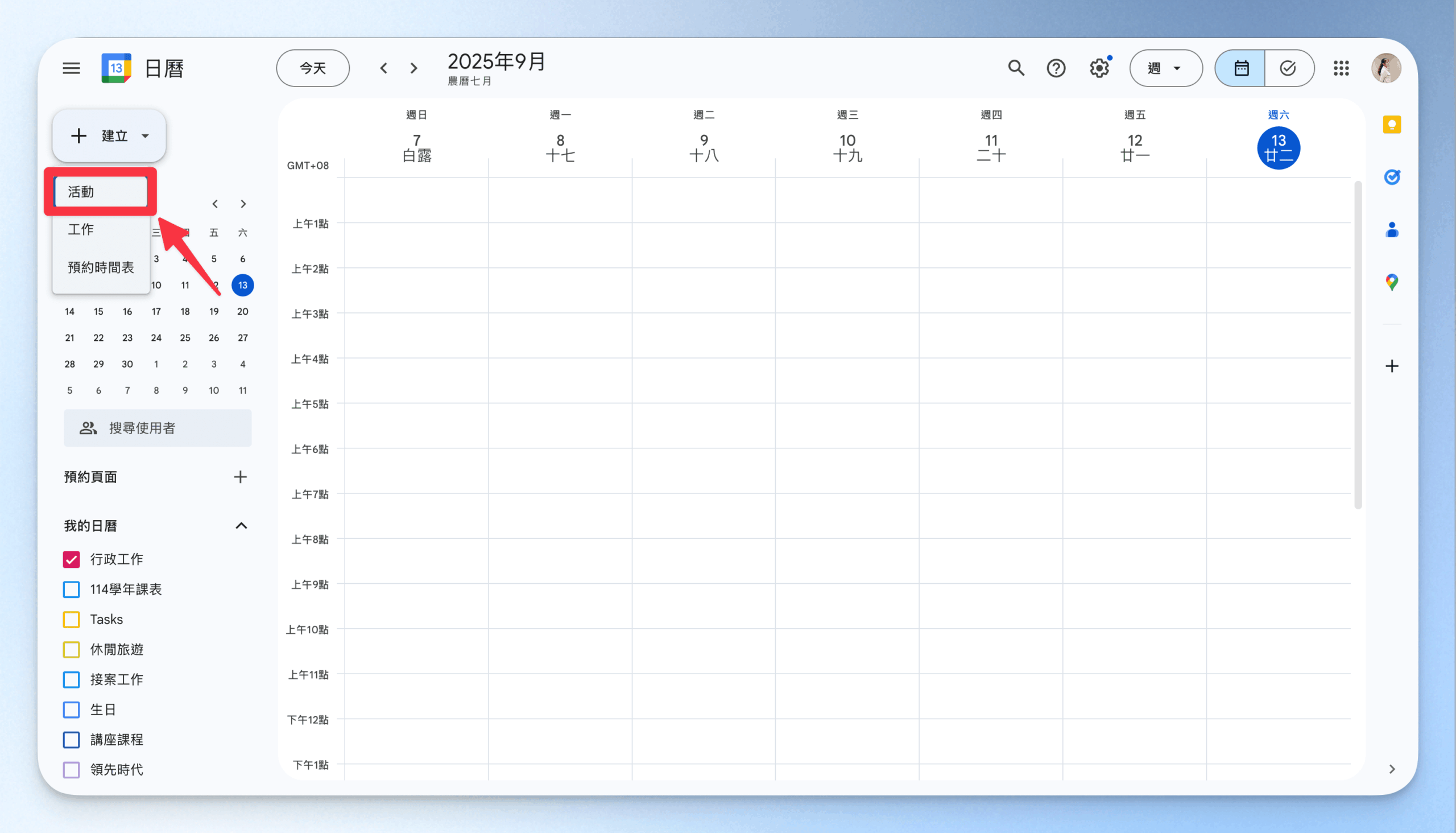Screen dimensions: 1456x833
Task: Click the 搜尋使用者 search field
Action: (158, 427)
